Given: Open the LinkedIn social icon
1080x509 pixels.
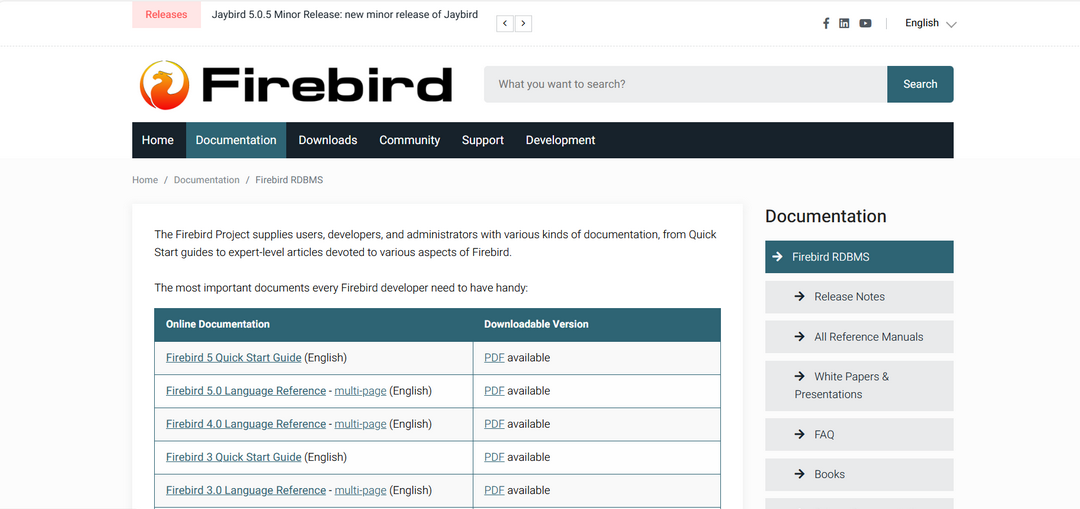Looking at the screenshot, I should click(x=844, y=23).
